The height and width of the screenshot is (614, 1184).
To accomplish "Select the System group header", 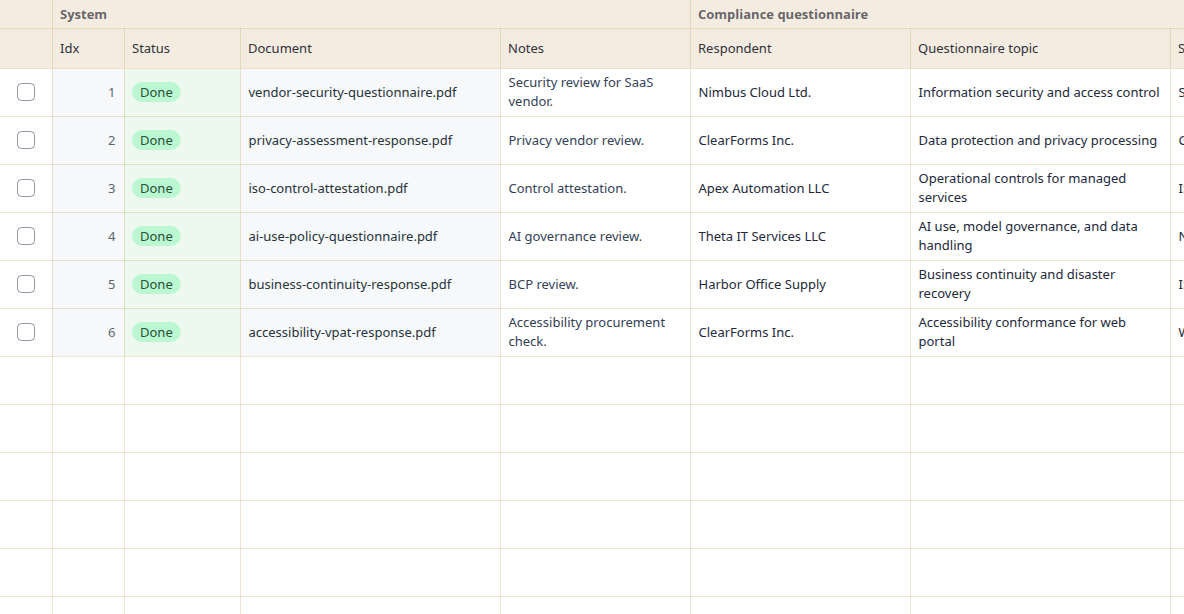I will coord(371,14).
